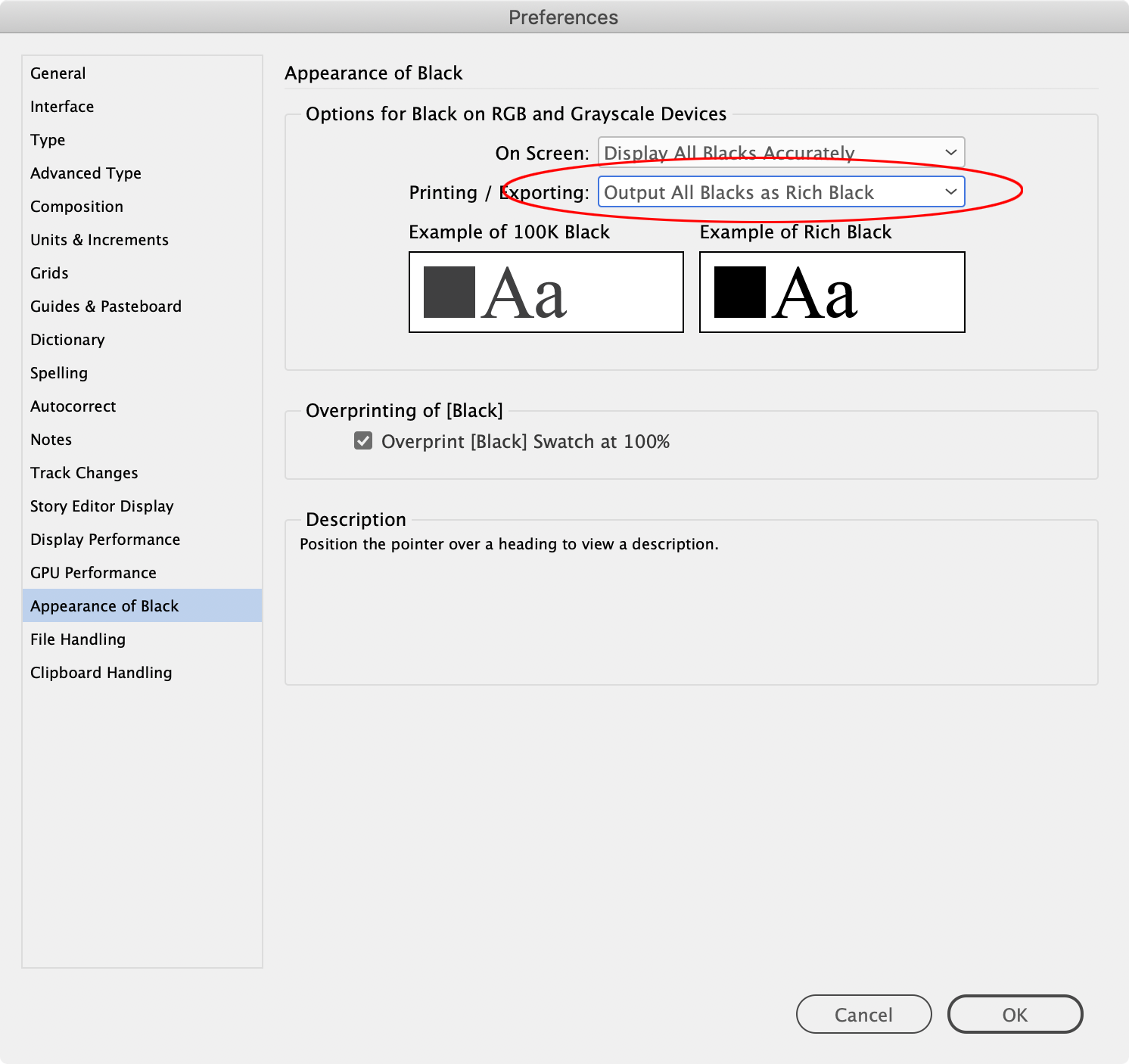Open the On Screen blacks dropdown

click(780, 152)
